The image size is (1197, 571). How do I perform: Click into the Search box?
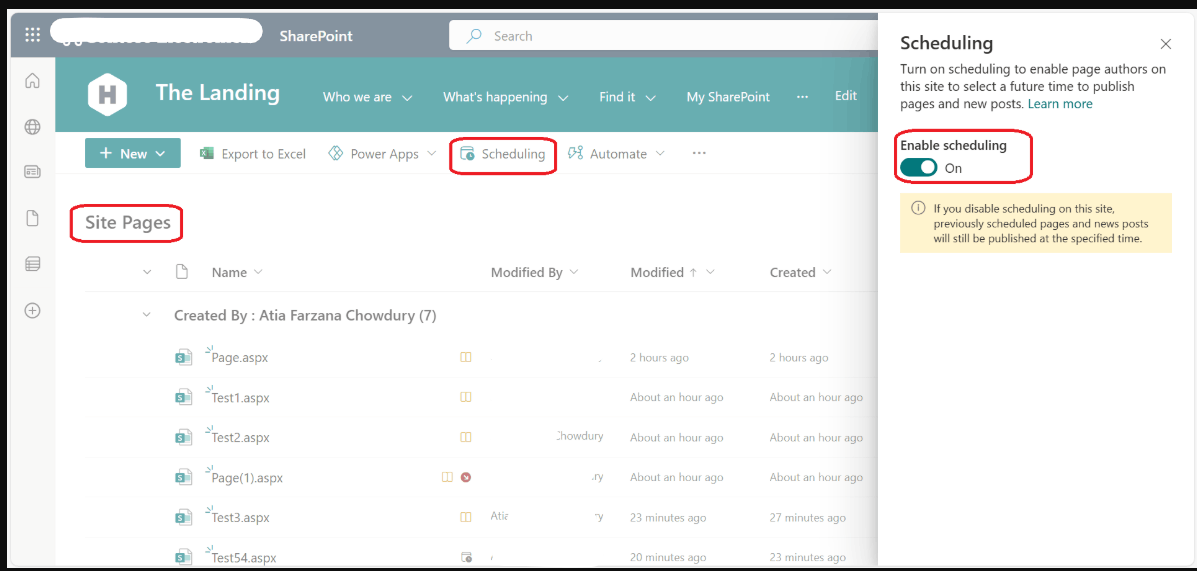(663, 36)
